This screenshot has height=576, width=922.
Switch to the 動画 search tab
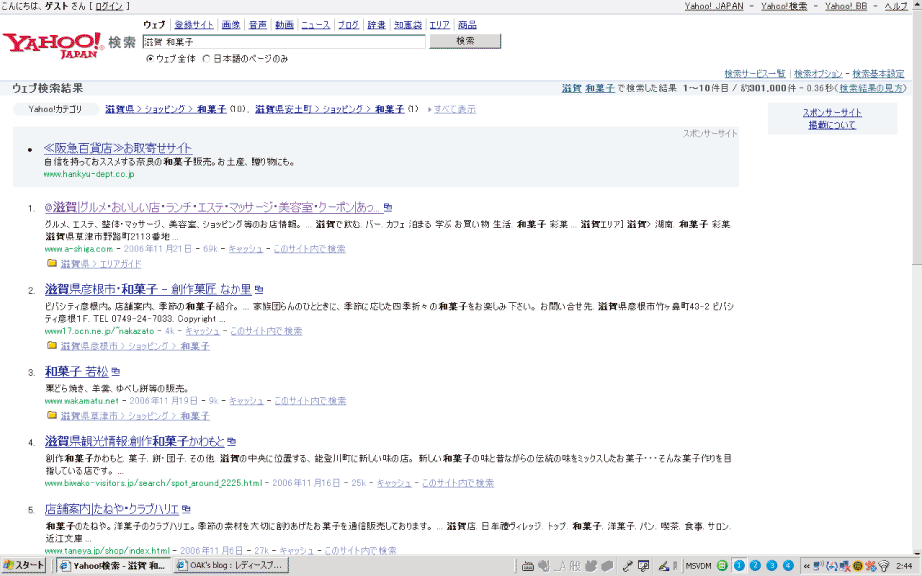pos(284,25)
